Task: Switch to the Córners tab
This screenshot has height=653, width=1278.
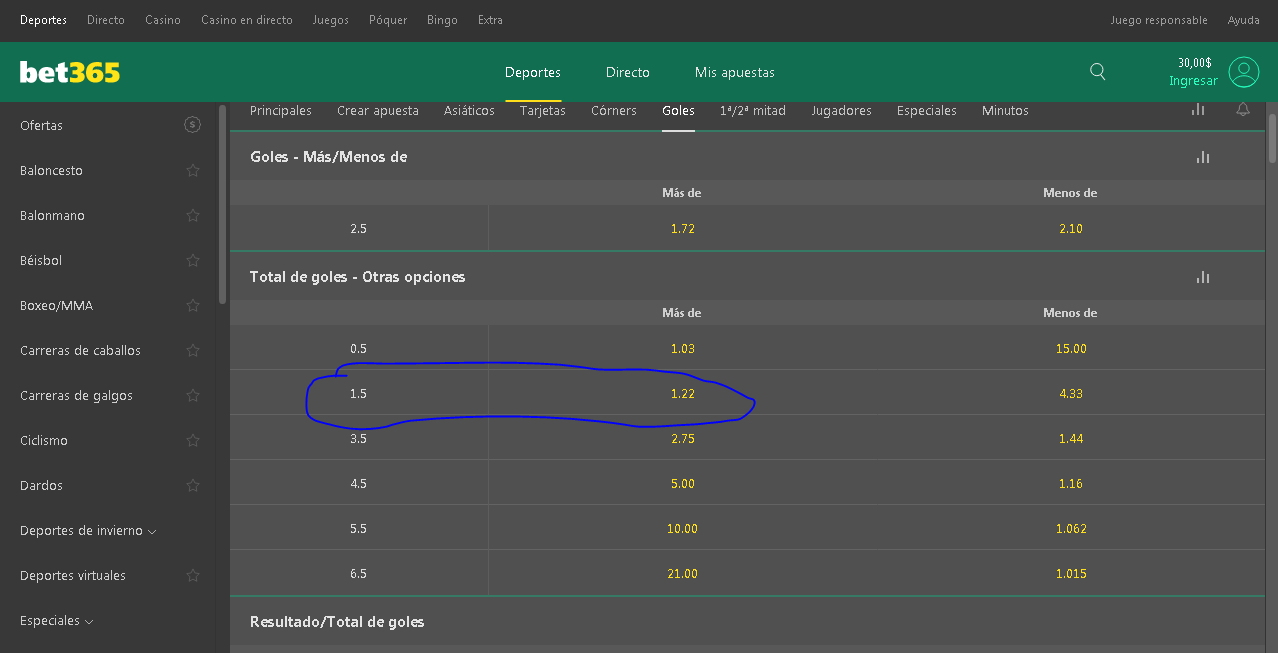Action: click(x=613, y=111)
